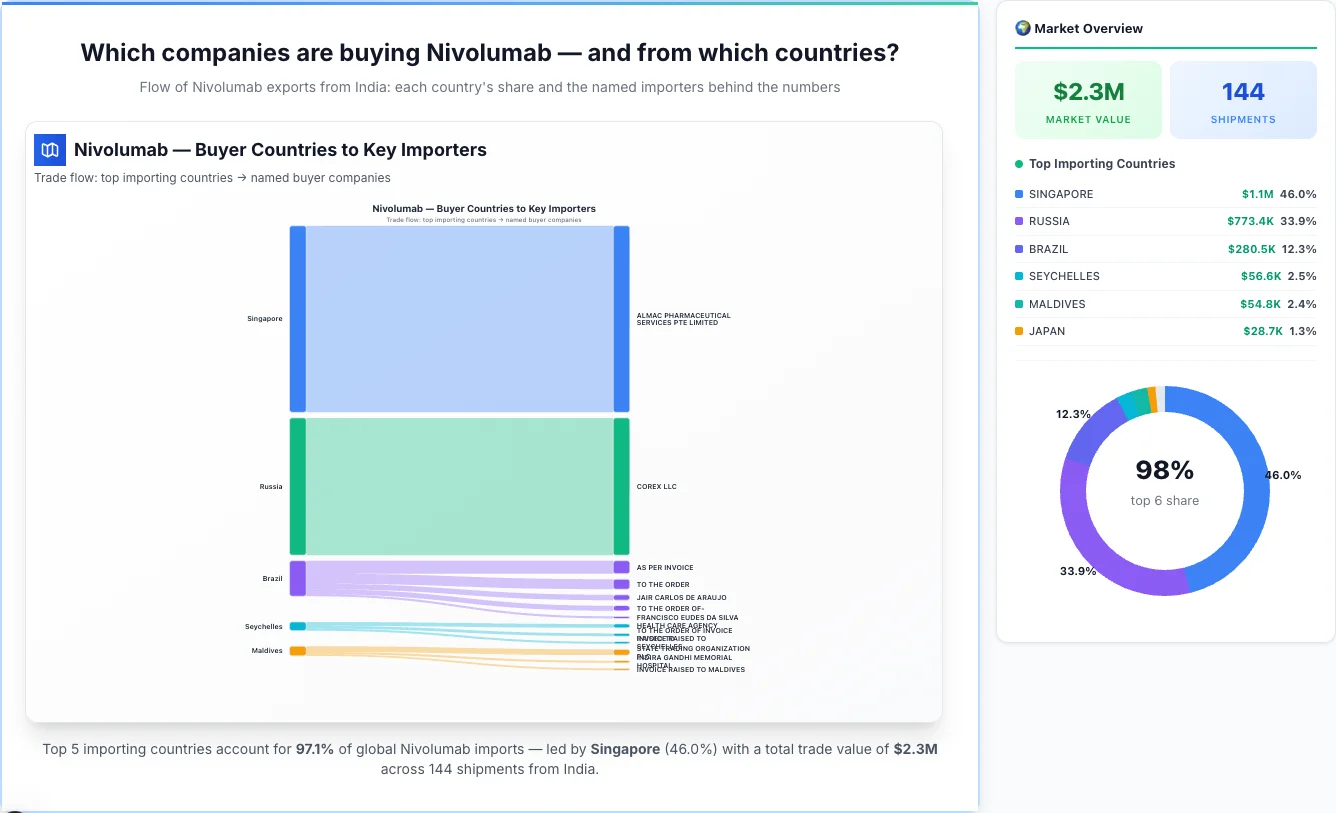This screenshot has width=1336, height=813.
Task: Click the blue legend marker for SINGAPORE
Action: [x=1018, y=194]
